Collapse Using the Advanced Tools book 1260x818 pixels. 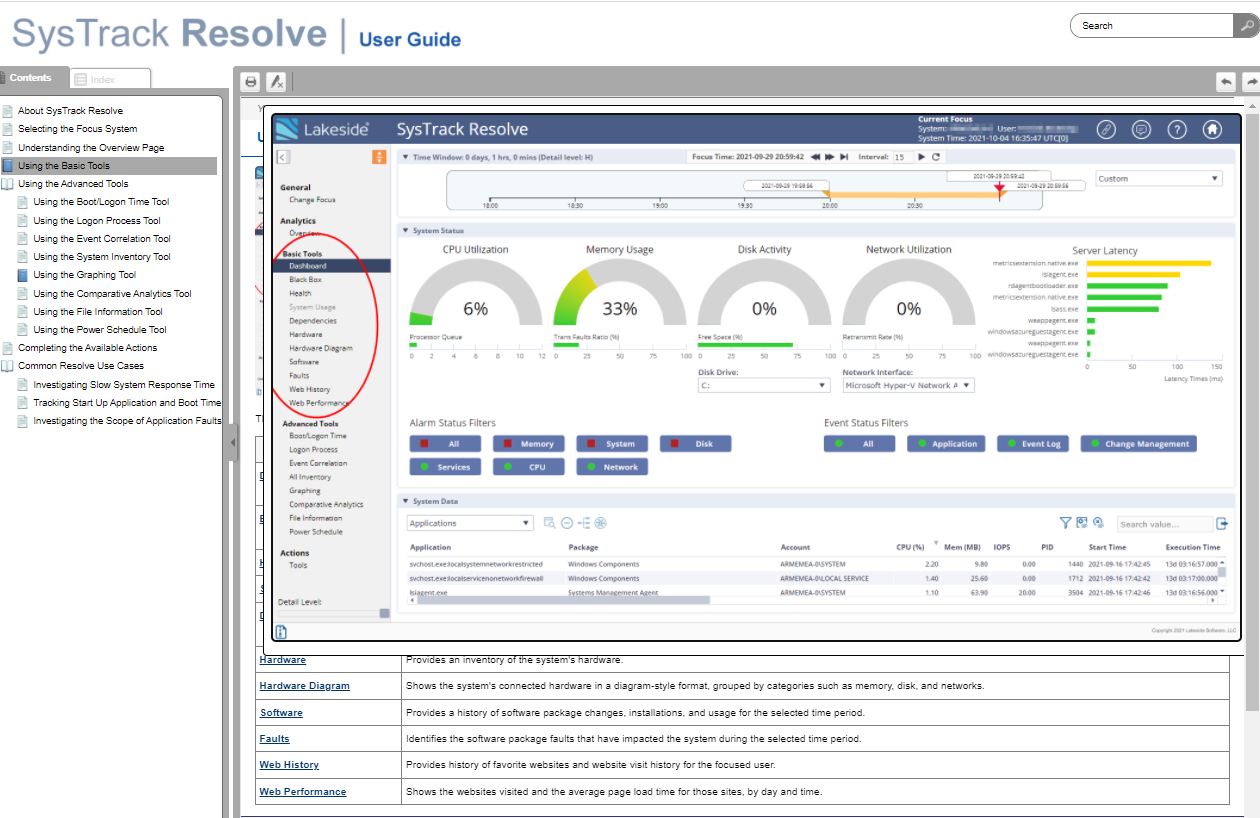pos(7,184)
